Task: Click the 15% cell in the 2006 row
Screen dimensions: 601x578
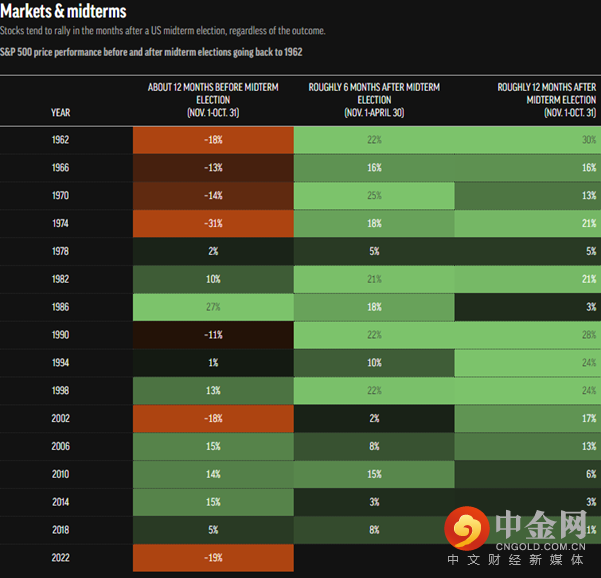Action: click(213, 447)
